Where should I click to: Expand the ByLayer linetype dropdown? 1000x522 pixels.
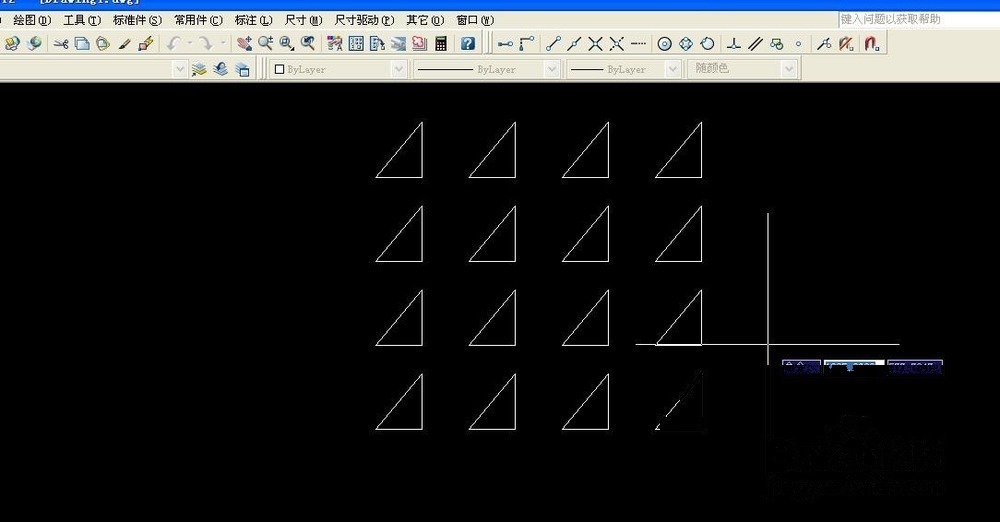(x=553, y=69)
